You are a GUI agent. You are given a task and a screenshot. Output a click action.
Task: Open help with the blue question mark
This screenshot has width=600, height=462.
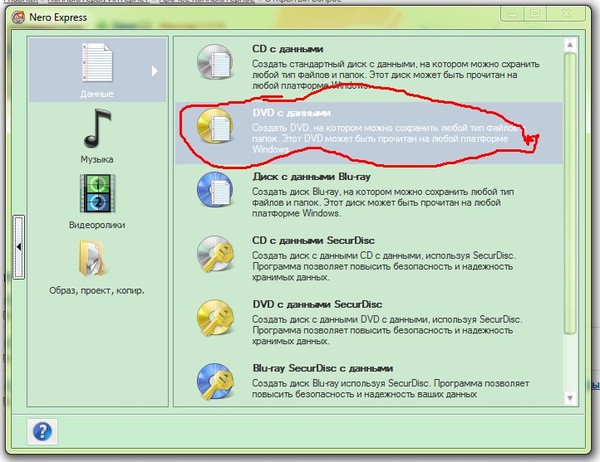(x=42, y=431)
